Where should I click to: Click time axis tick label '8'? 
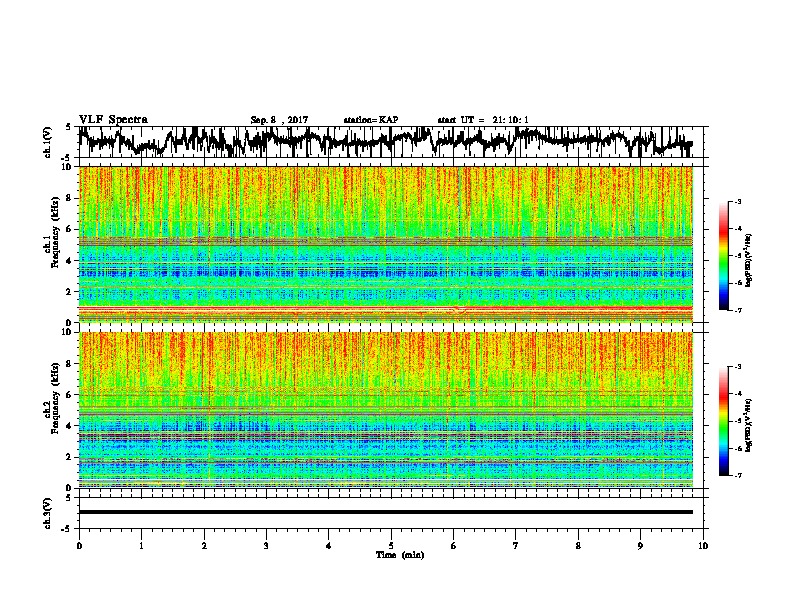[x=578, y=546]
